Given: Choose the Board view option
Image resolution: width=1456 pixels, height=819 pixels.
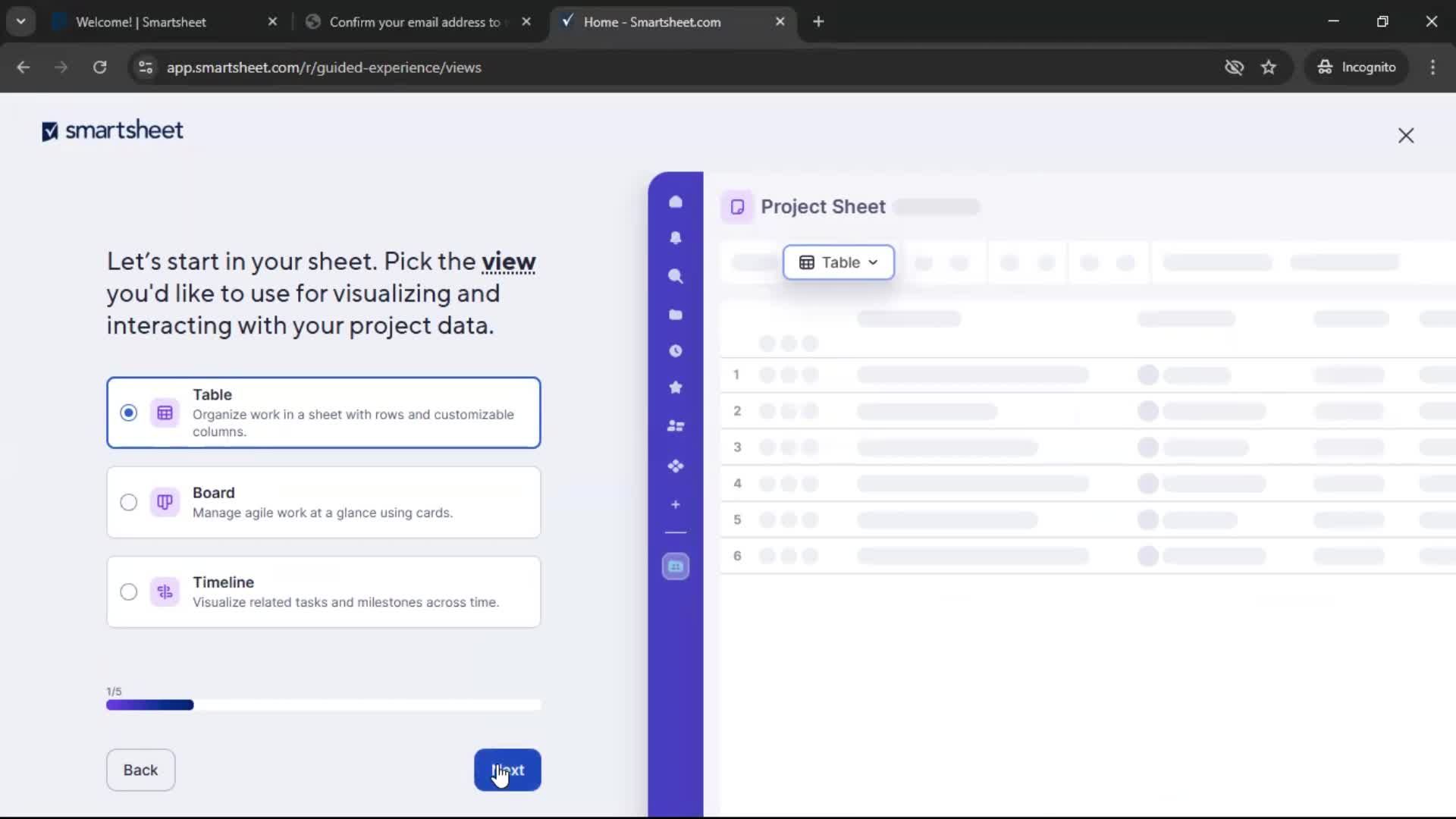Looking at the screenshot, I should pos(128,502).
